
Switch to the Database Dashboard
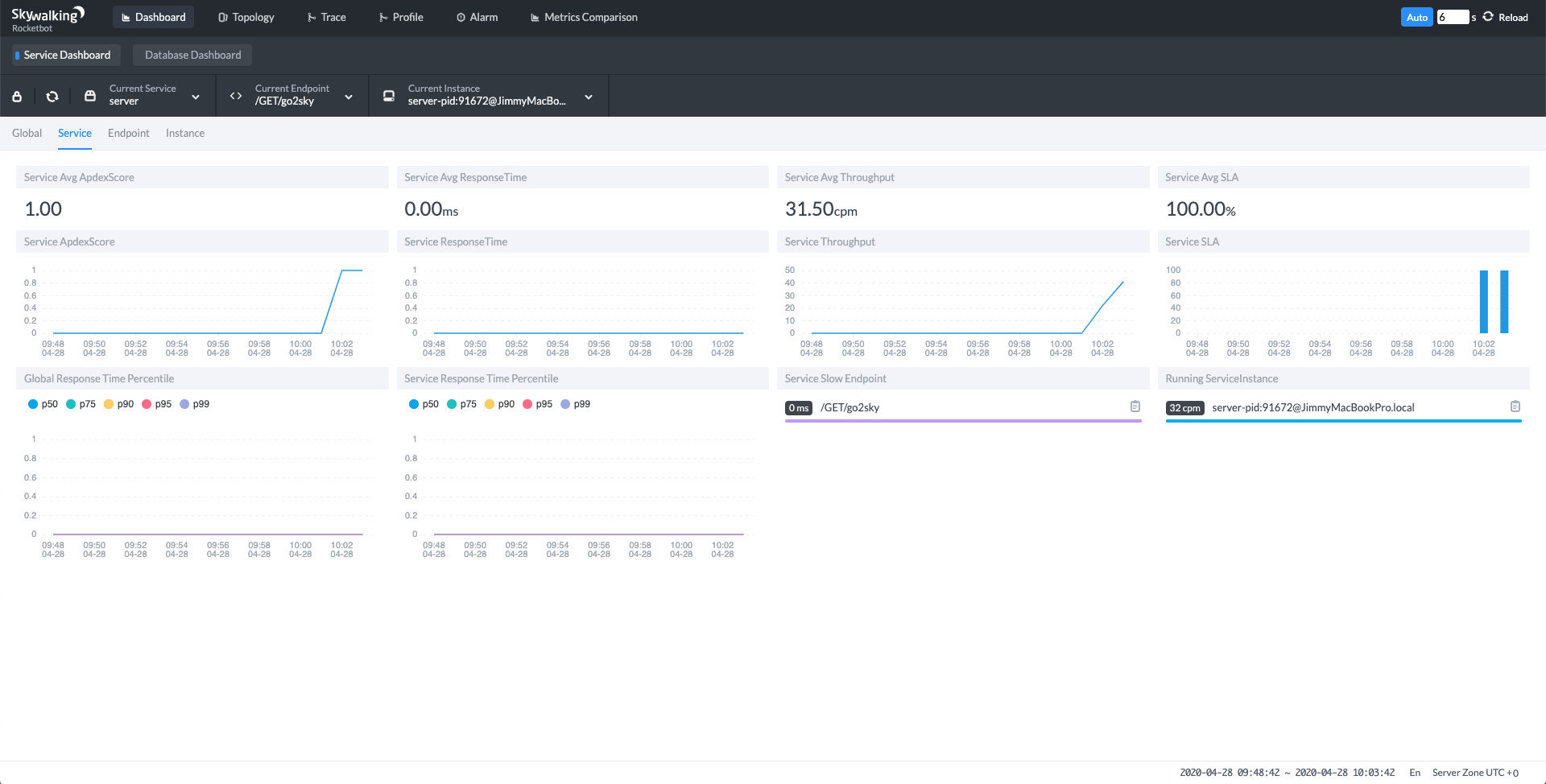point(192,55)
